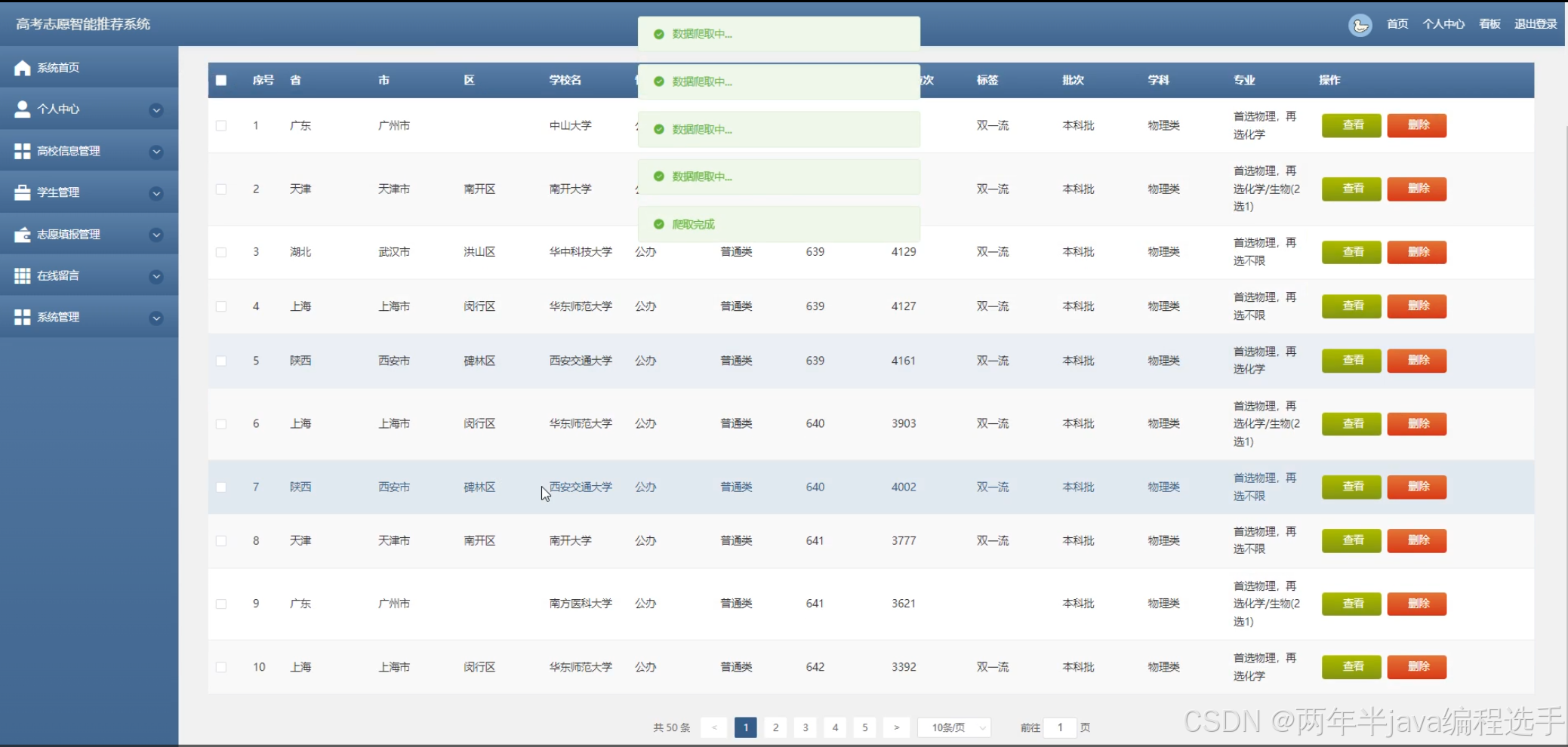Go to page 2 in pagination
The image size is (1568, 747).
(775, 727)
